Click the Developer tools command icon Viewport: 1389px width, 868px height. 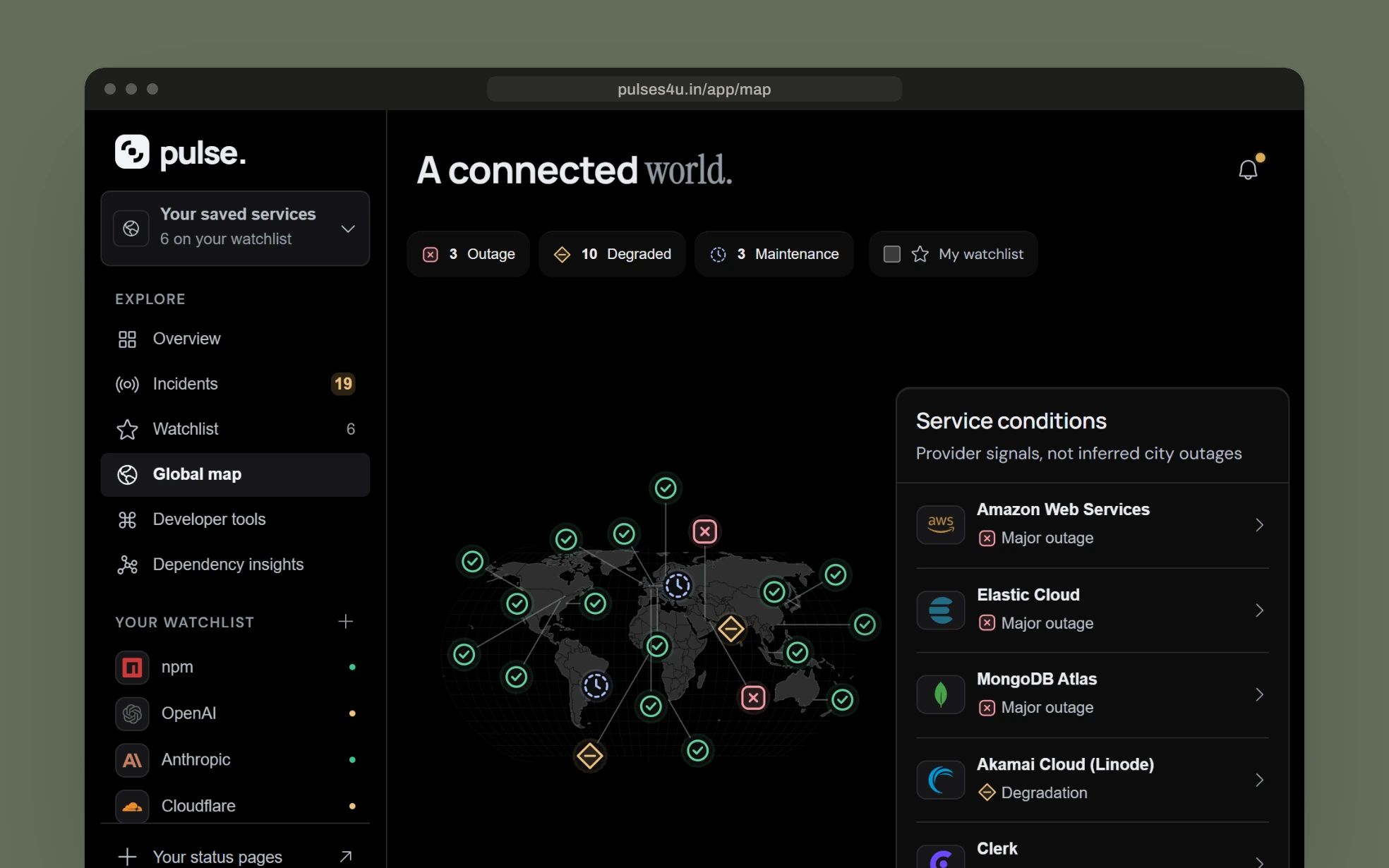coord(127,520)
